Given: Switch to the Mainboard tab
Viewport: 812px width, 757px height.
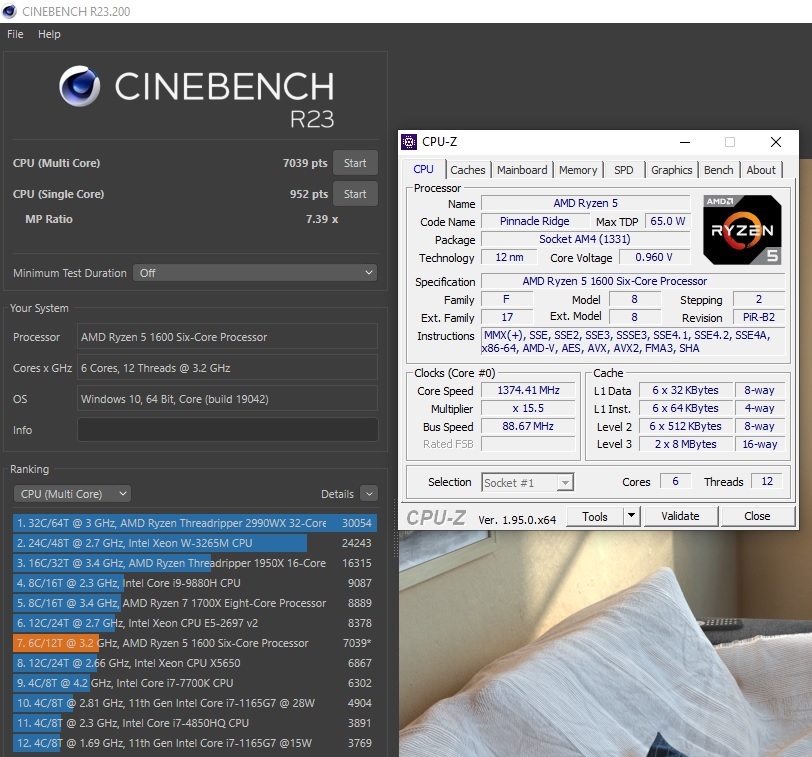Looking at the screenshot, I should 522,170.
